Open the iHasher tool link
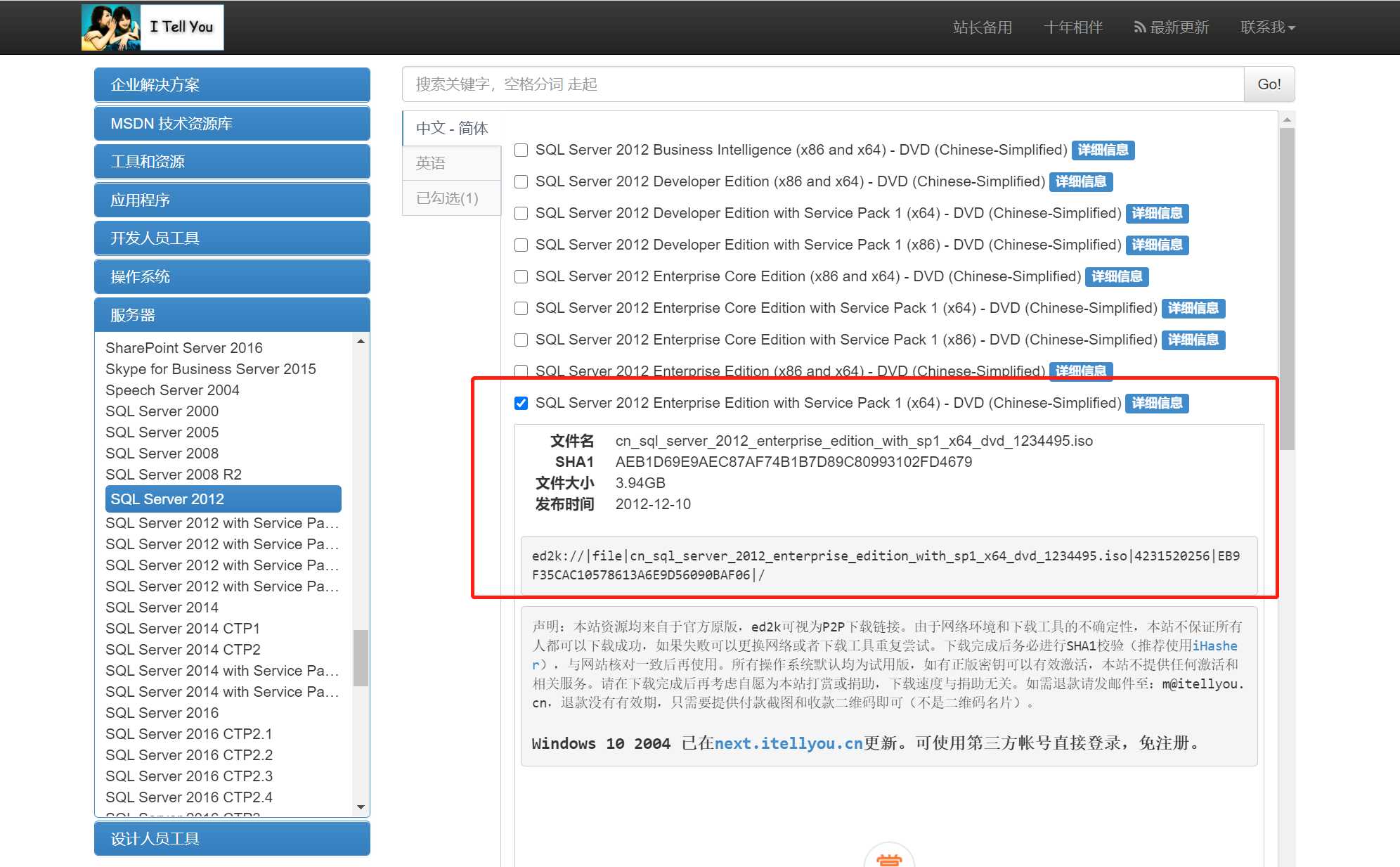Screen dimensions: 1400x867 pos(1214,646)
